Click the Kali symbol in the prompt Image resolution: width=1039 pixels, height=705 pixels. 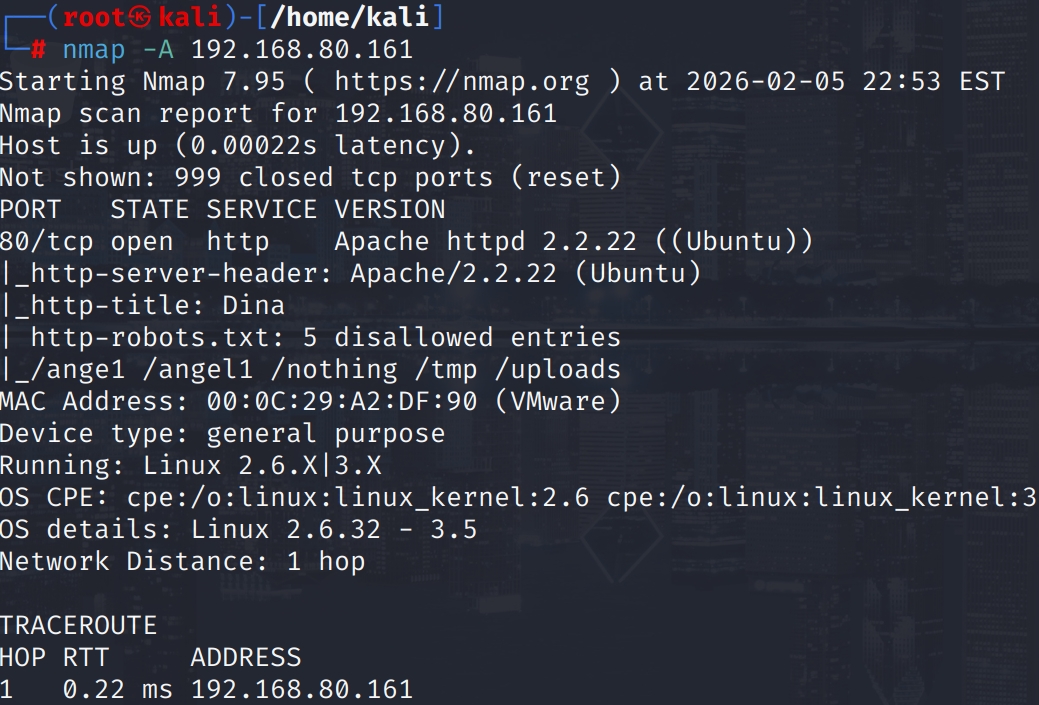click(143, 17)
